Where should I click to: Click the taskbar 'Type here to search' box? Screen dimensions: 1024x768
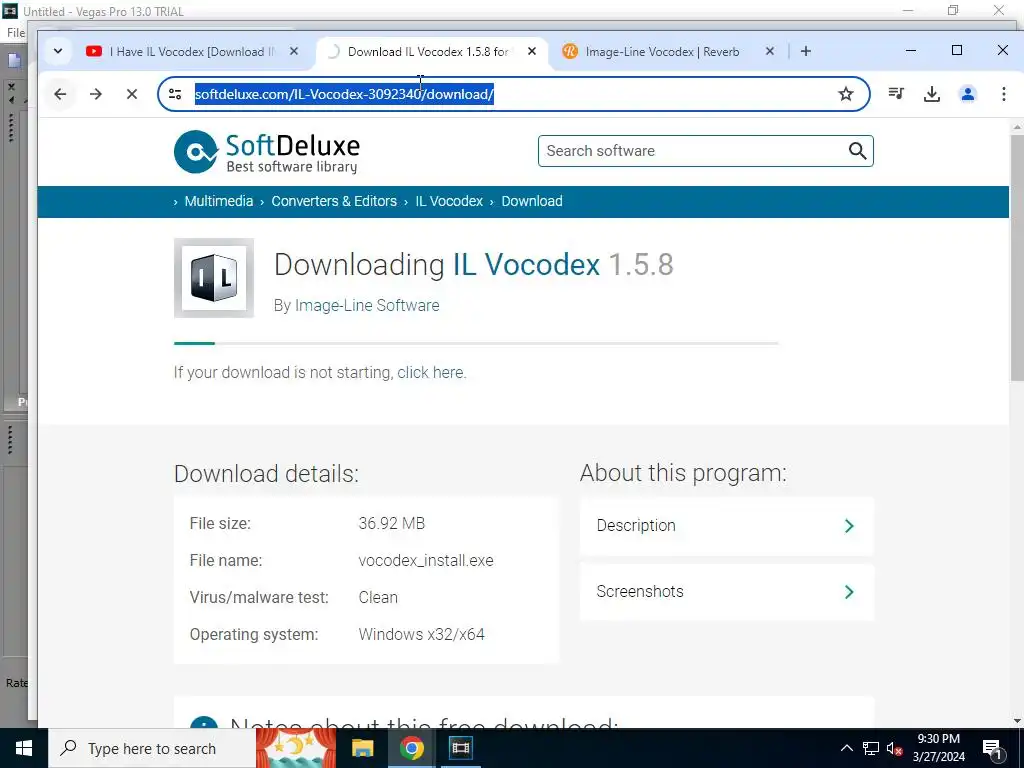[x=152, y=748]
